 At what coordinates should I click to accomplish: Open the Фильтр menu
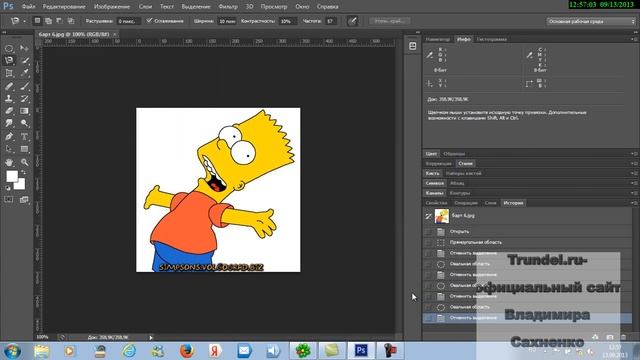click(228, 7)
